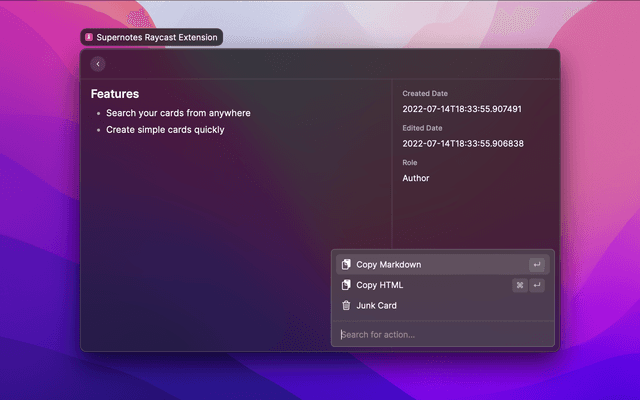This screenshot has height=400, width=640.
Task: Select the Copy Markdown action
Action: click(443, 264)
